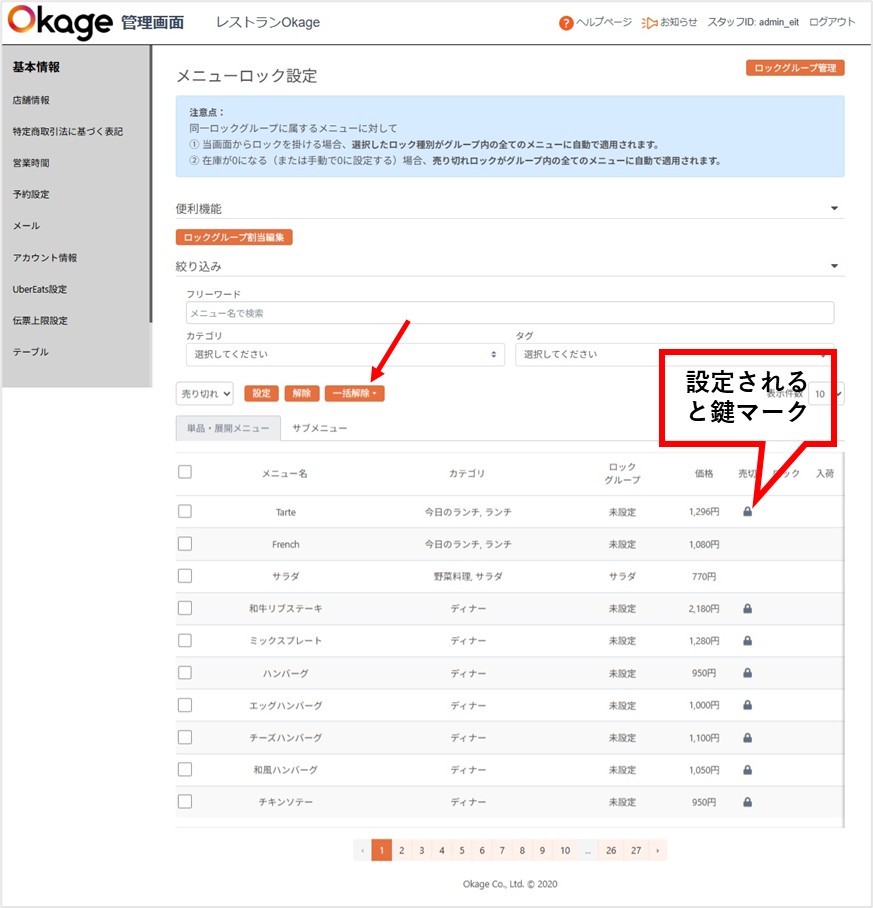Screen dimensions: 873x908
Task: Click the lock icon for チーズハンバーグ
Action: pyautogui.click(x=747, y=737)
